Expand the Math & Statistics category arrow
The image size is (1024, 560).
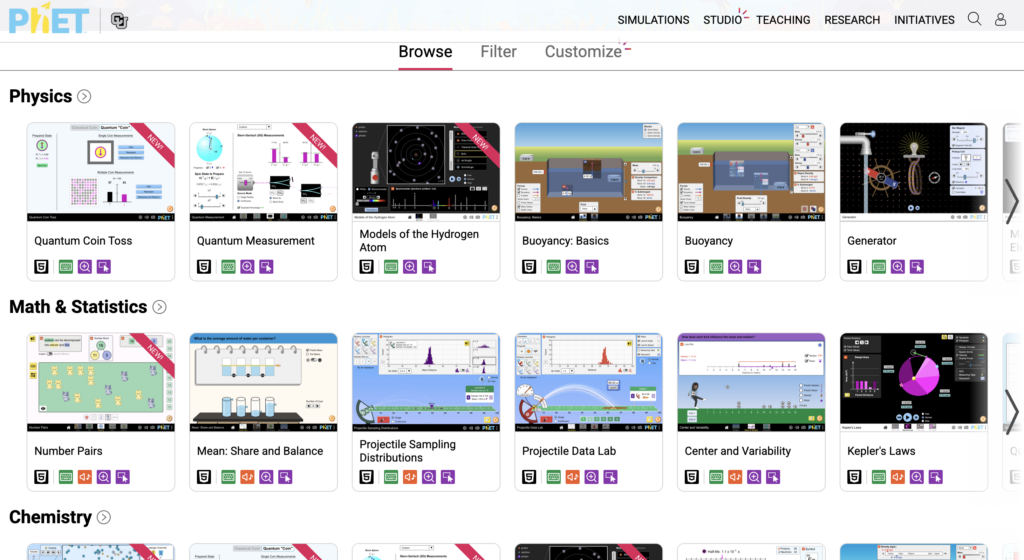159,307
